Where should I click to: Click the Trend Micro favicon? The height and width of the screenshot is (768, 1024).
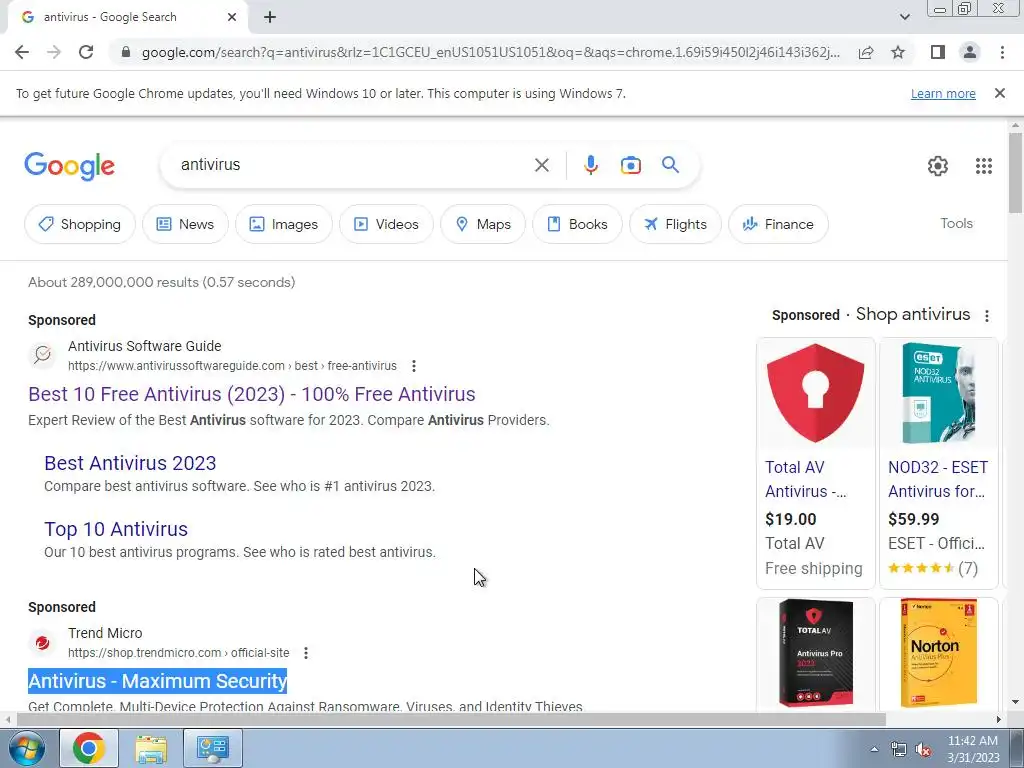tap(43, 643)
